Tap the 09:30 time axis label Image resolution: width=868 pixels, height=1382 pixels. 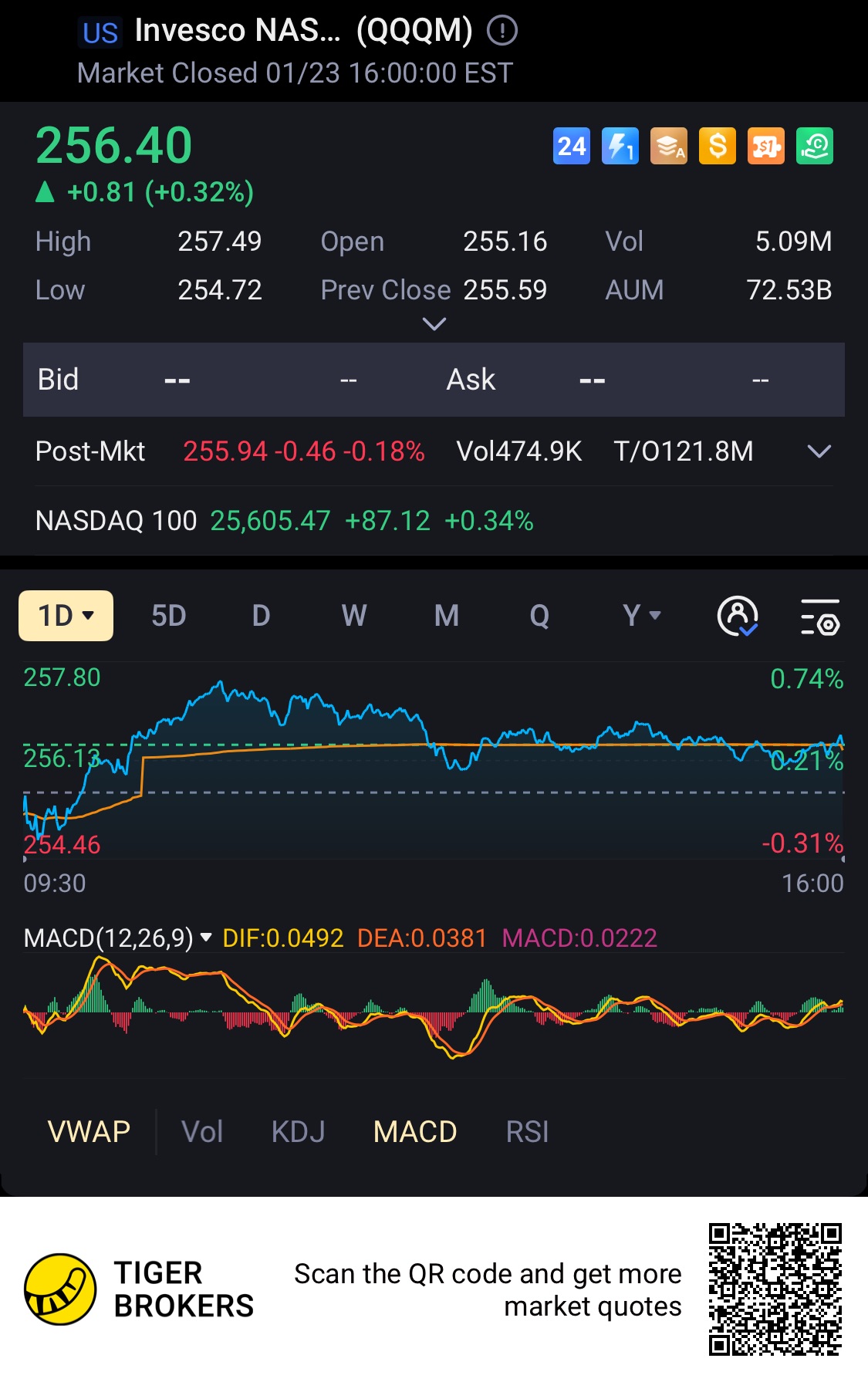tap(55, 884)
